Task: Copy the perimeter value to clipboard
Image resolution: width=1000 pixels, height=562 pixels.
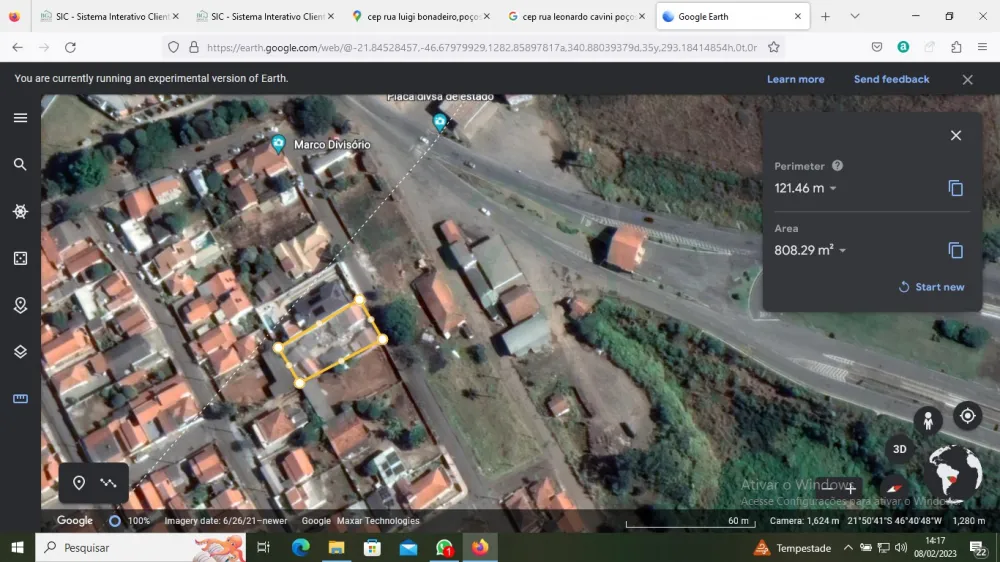Action: pos(955,188)
